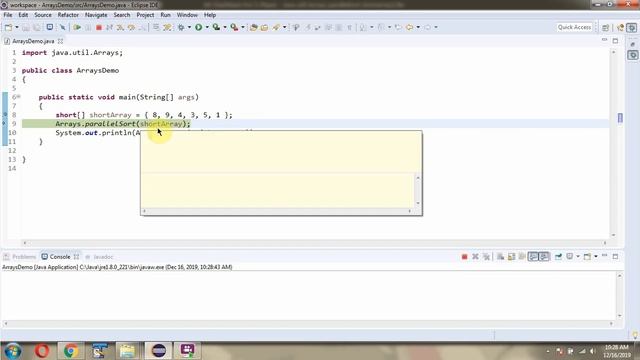The height and width of the screenshot is (360, 640).
Task: Switch to the Java perspective icon
Action: click(x=620, y=27)
